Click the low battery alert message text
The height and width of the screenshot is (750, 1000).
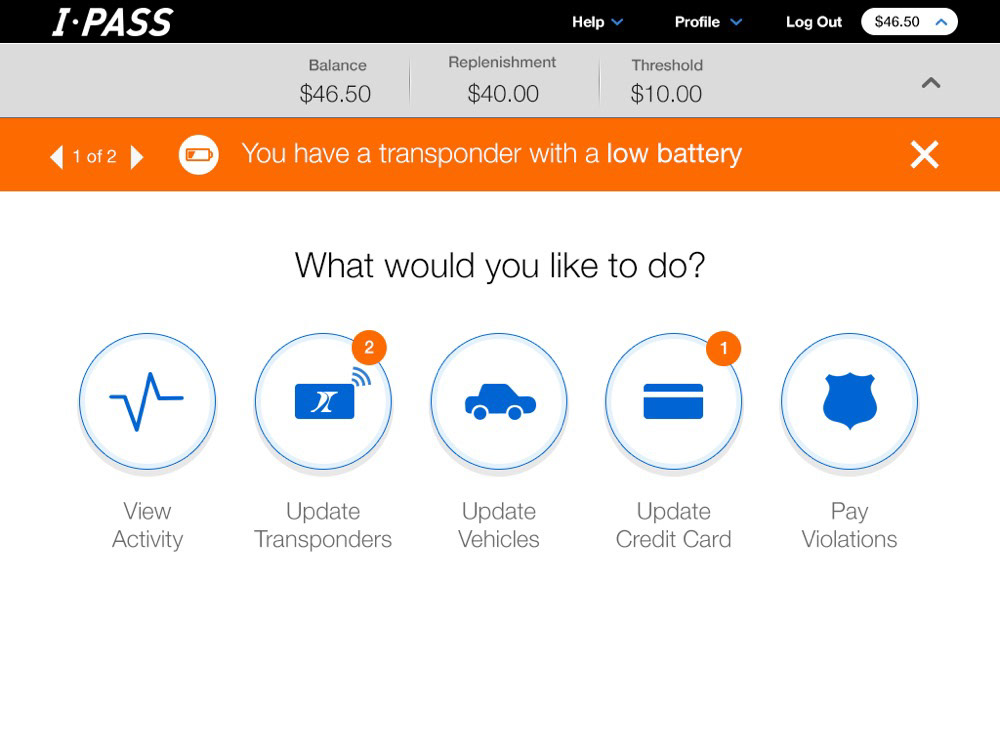(x=492, y=154)
